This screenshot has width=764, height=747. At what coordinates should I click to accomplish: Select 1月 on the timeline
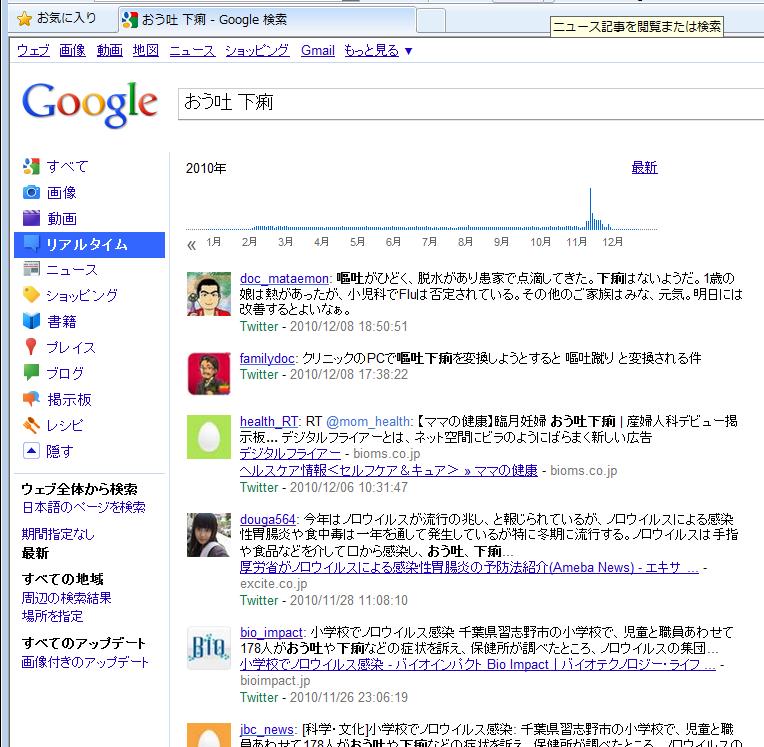tap(213, 242)
